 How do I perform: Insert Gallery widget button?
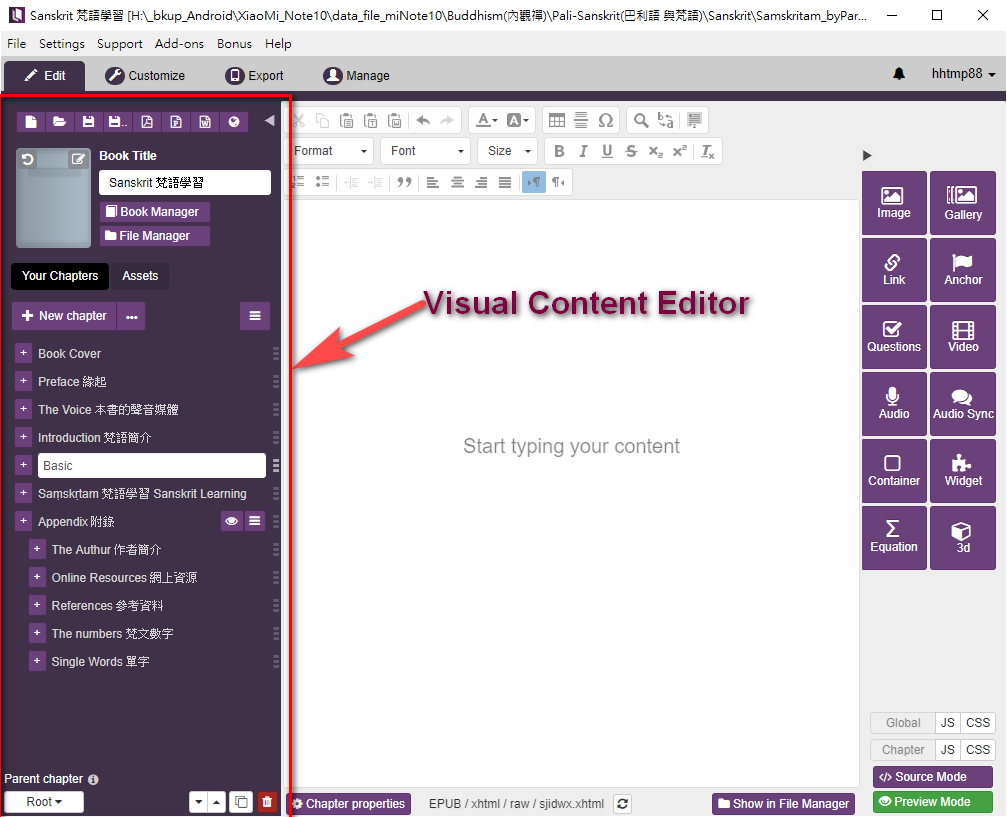[963, 203]
